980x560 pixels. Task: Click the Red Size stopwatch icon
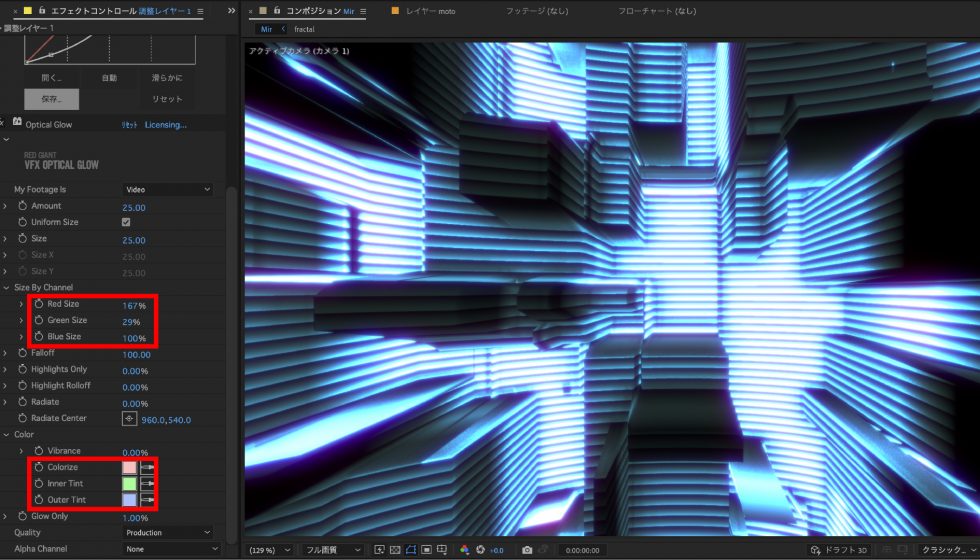click(x=39, y=304)
